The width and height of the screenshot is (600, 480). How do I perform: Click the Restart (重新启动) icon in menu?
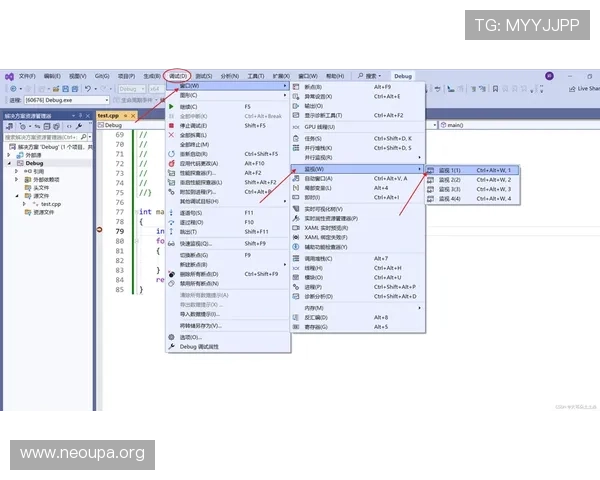tap(171, 153)
